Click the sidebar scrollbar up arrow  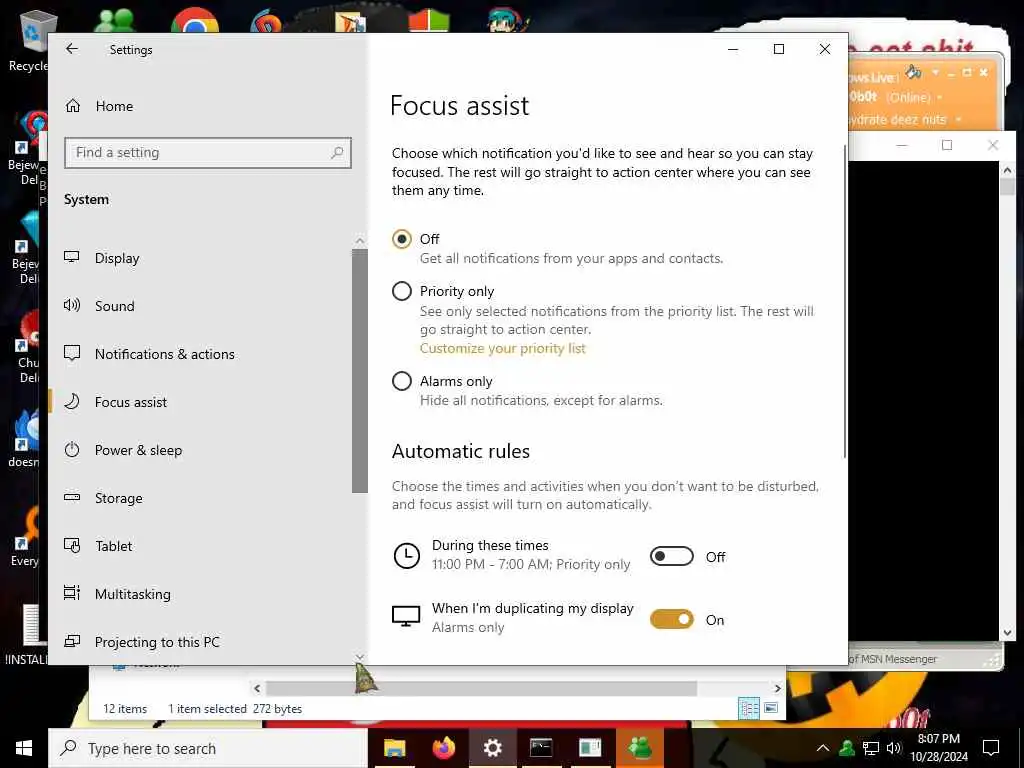click(x=359, y=240)
